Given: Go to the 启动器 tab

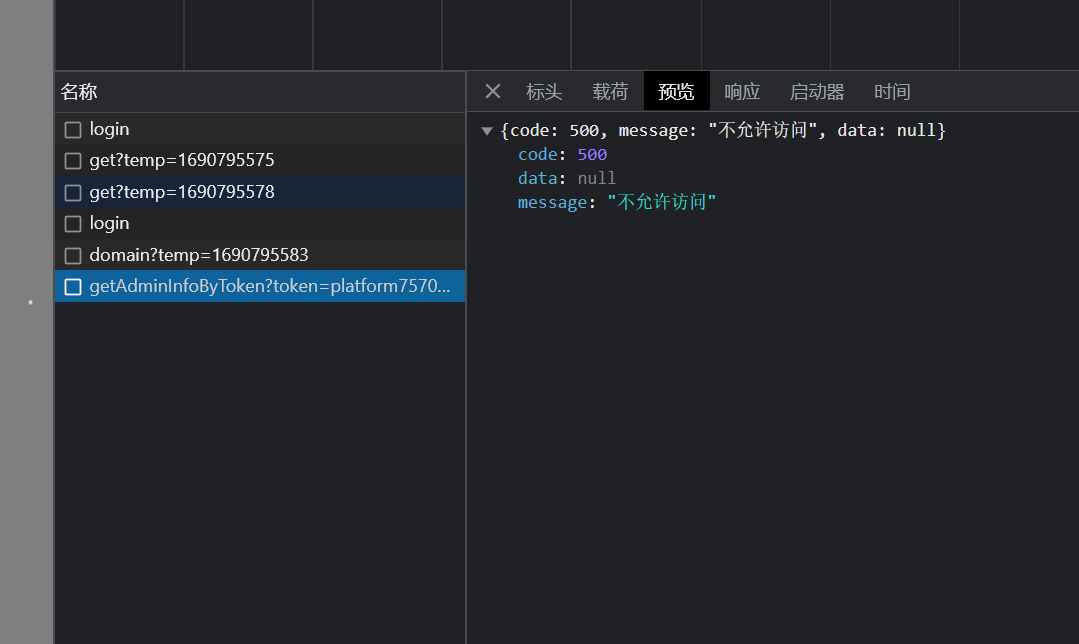Looking at the screenshot, I should click(x=818, y=92).
